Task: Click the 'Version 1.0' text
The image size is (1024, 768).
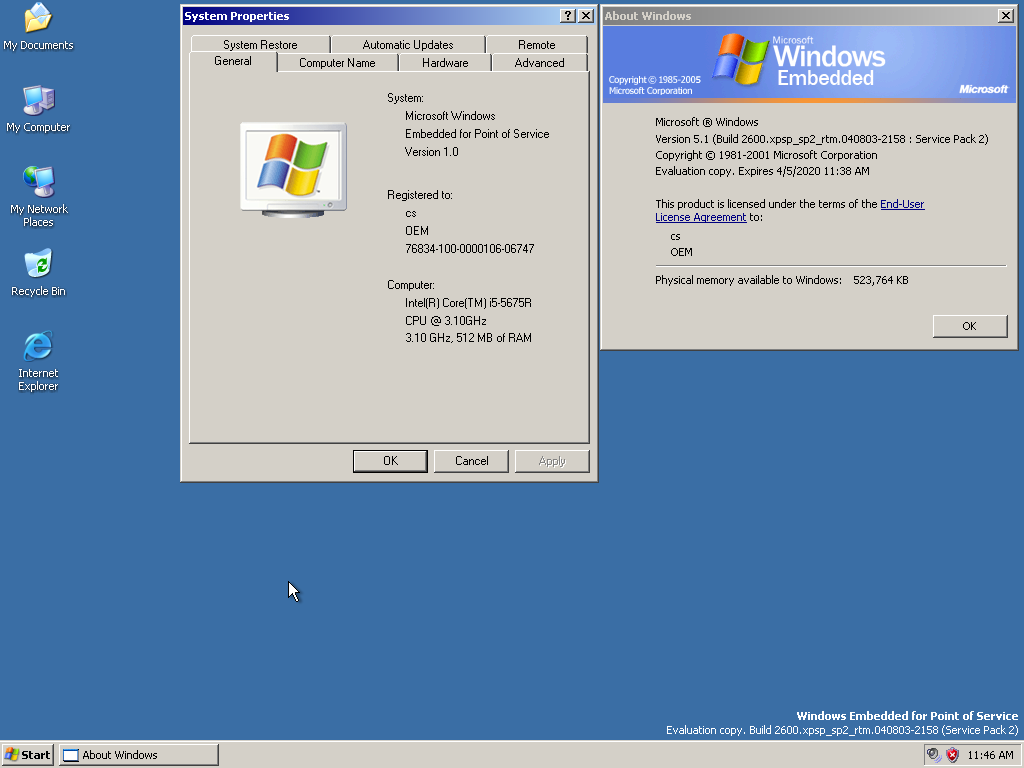Action: (432, 152)
